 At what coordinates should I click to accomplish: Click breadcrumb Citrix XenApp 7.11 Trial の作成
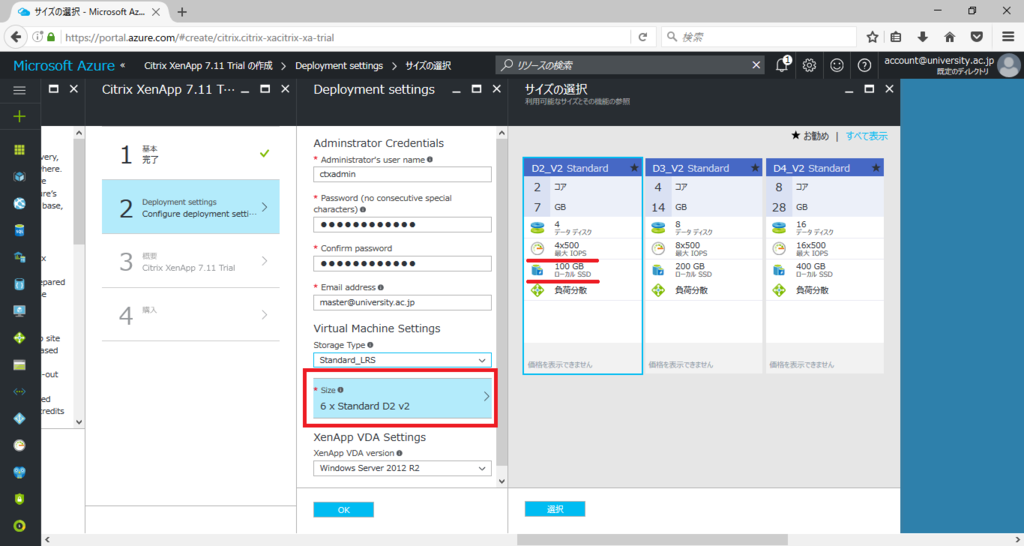[208, 65]
